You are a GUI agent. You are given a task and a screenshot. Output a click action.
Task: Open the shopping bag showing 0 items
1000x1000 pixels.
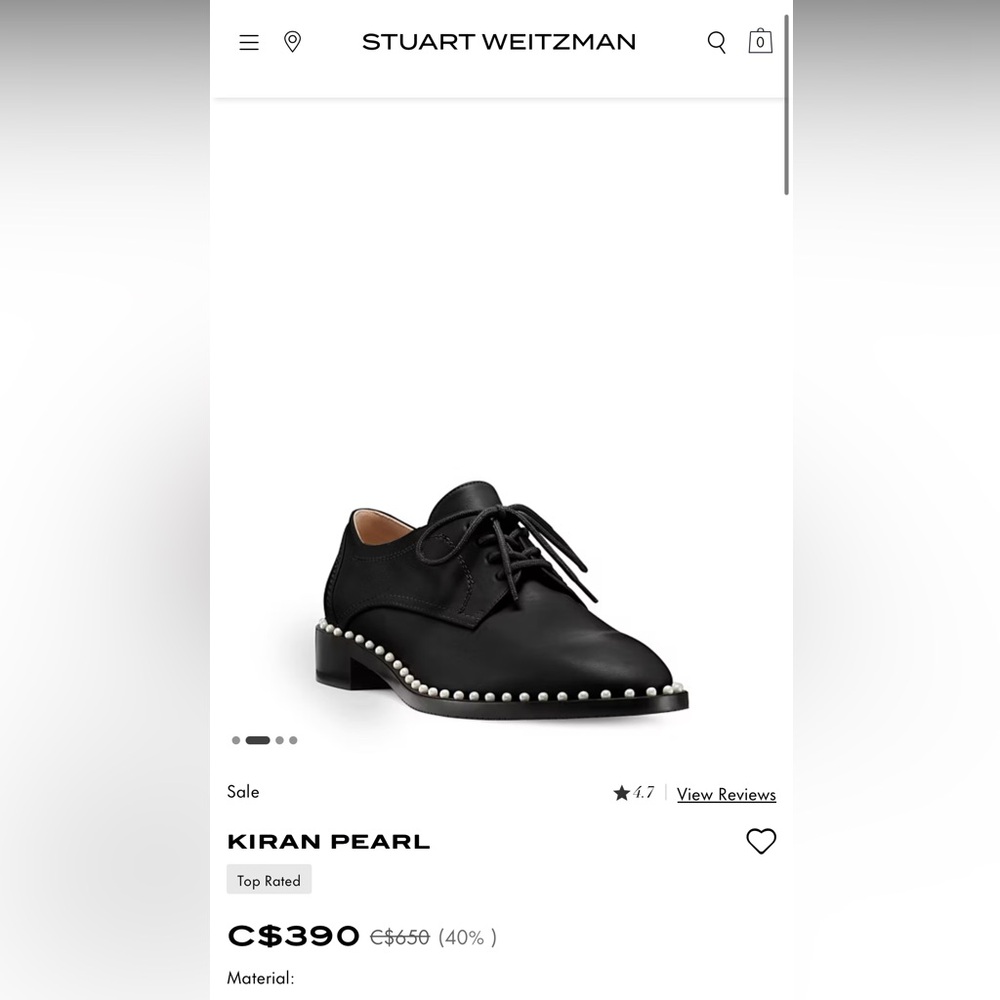point(760,41)
